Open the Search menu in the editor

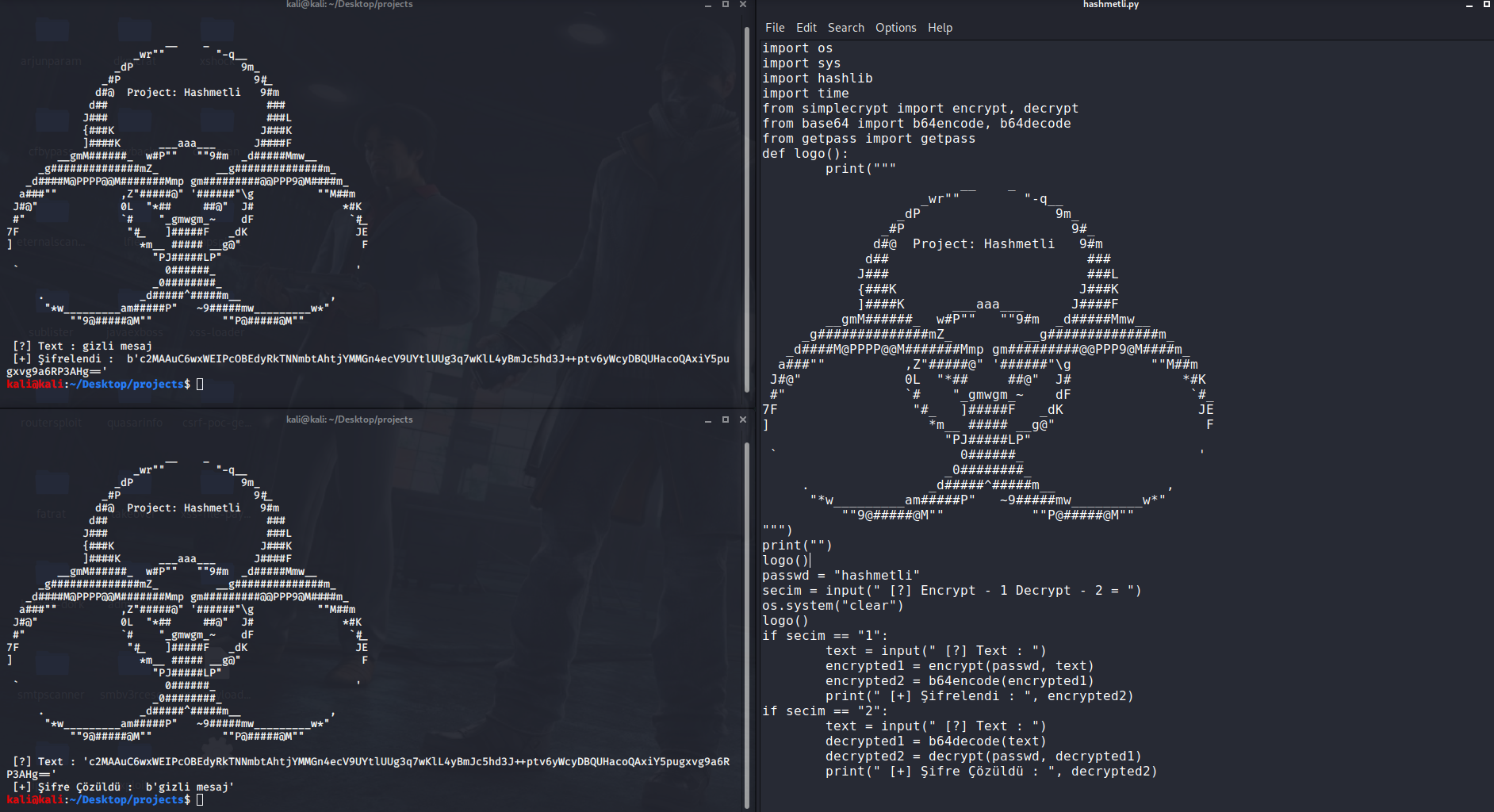pos(846,28)
